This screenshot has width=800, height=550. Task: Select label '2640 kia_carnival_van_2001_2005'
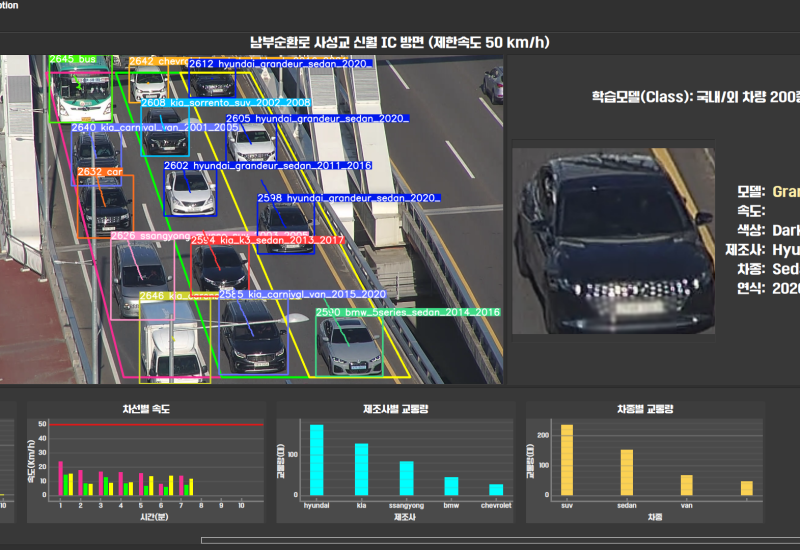155,128
